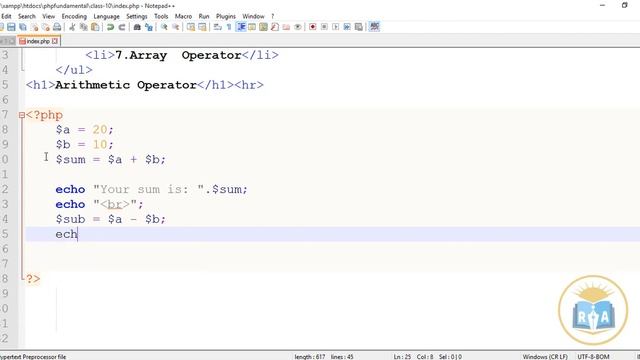Open the Tools menu
Viewport: 640px width, 360px height.
161,16
